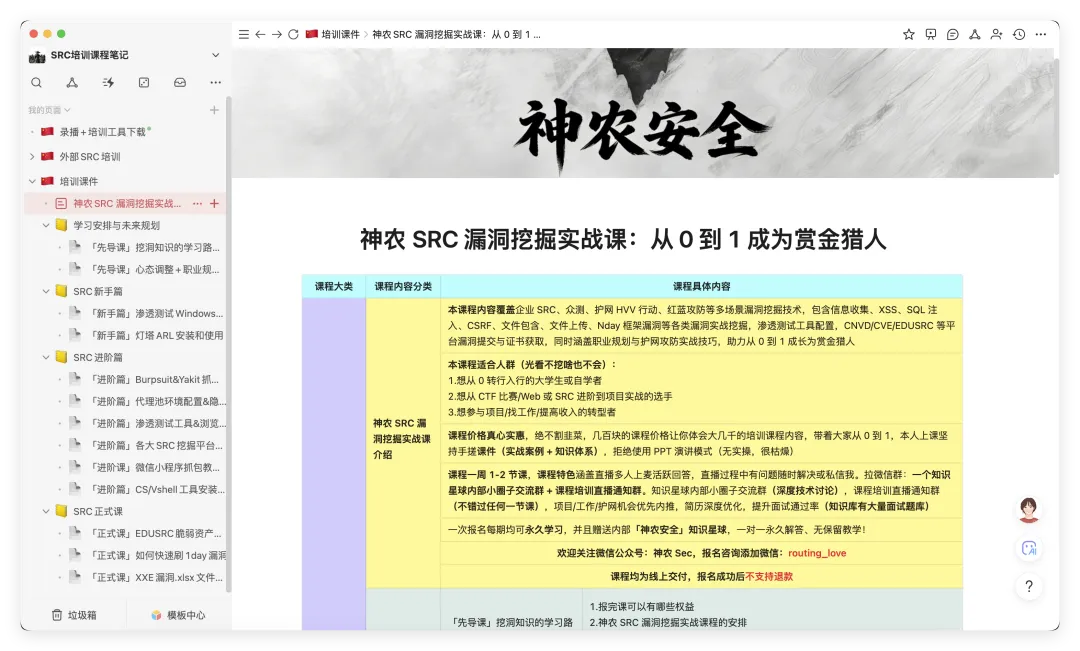Image resolution: width=1080 pixels, height=651 pixels.
Task: Click the page title 神农 SRC 漏洞挖掘实战课
Action: pos(623,240)
